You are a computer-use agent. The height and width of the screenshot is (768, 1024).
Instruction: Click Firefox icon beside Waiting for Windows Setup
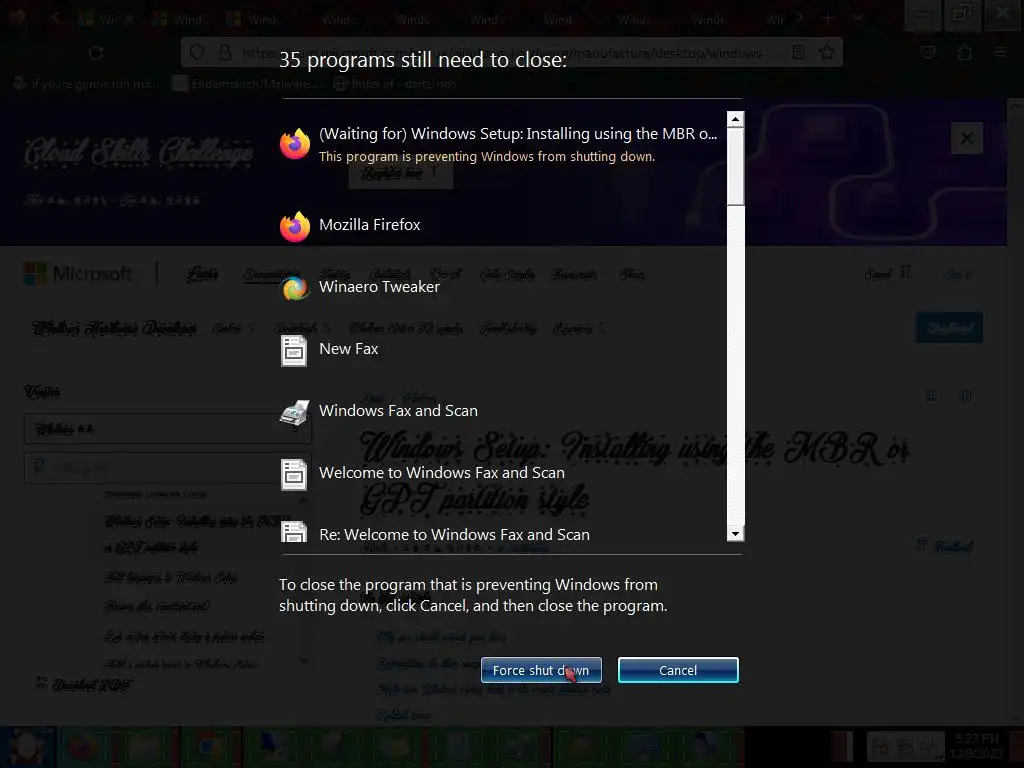[295, 144]
